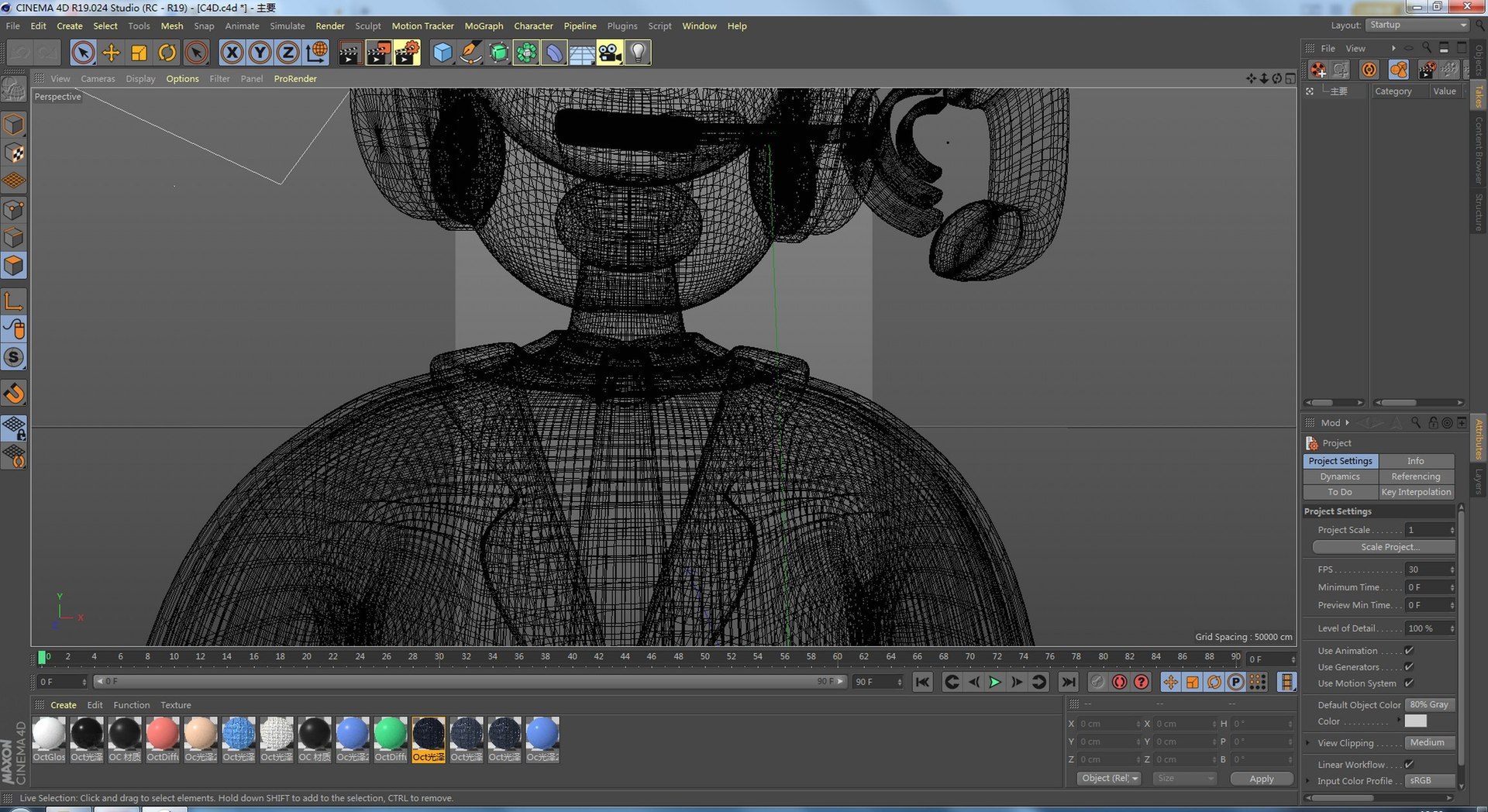Click the Record Active Objects button
This screenshot has width=1488, height=812.
[x=1097, y=682]
